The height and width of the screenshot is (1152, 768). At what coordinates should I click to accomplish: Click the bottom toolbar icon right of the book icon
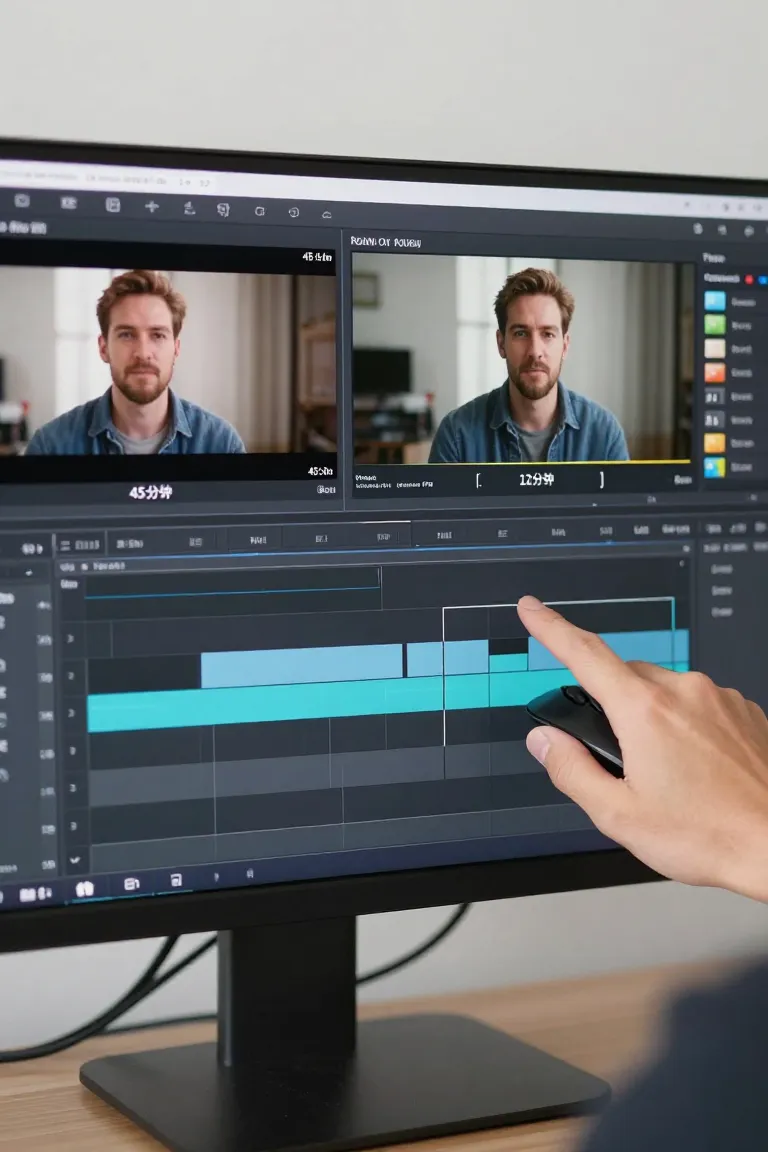click(x=132, y=884)
